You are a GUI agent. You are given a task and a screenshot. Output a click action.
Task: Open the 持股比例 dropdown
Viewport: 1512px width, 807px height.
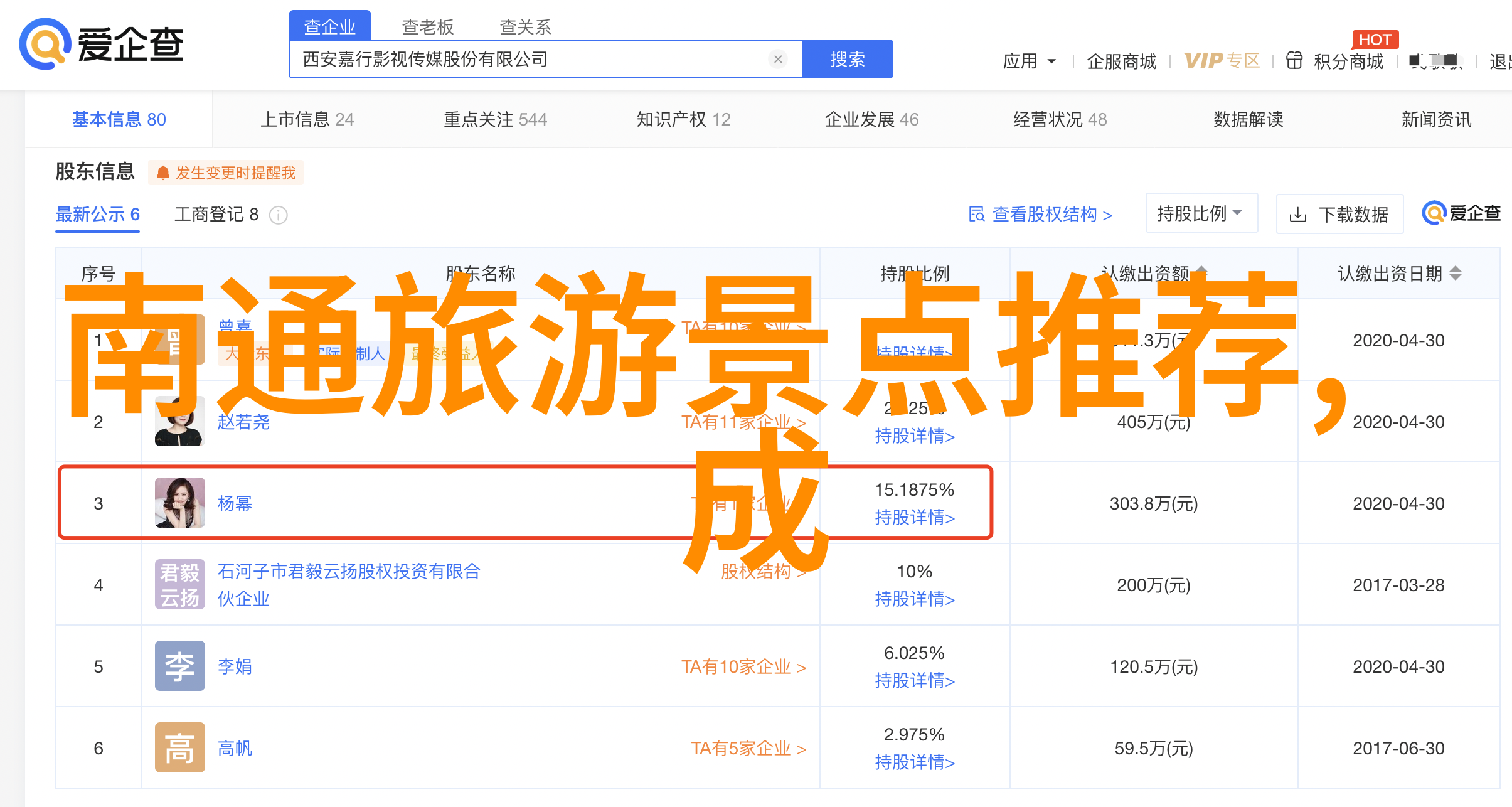1201,213
